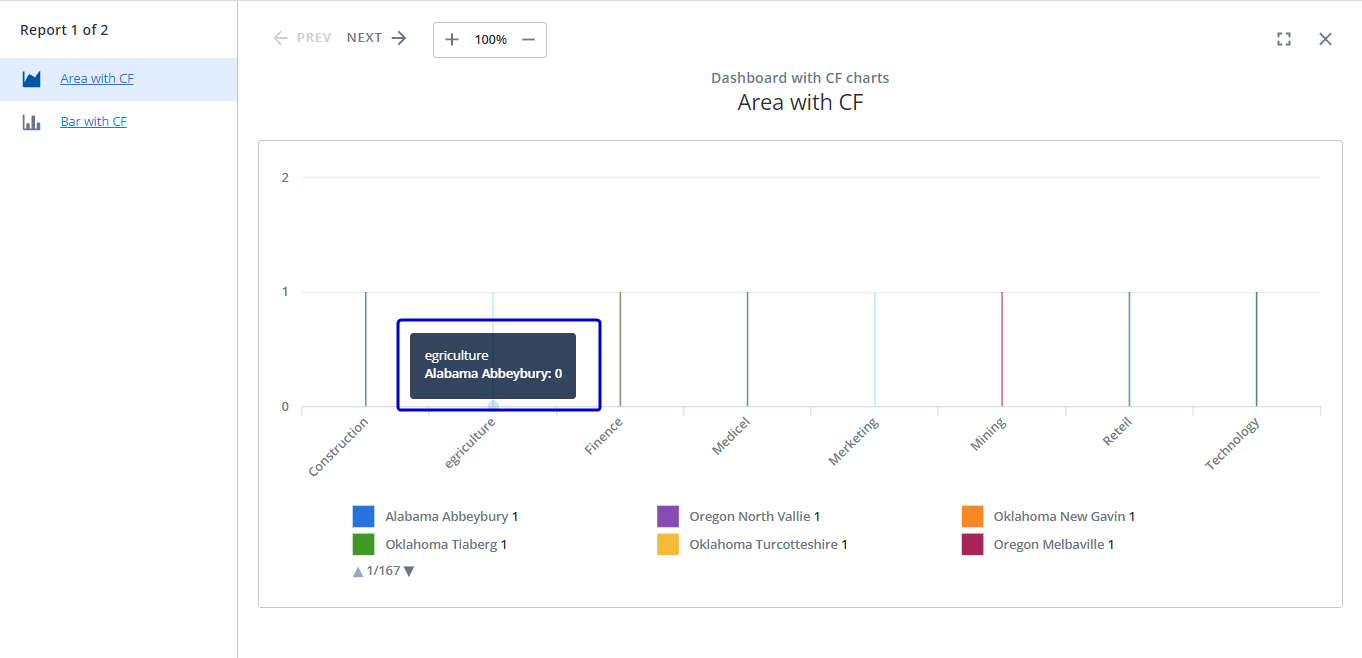Click the zoom in plus icon

(x=452, y=39)
